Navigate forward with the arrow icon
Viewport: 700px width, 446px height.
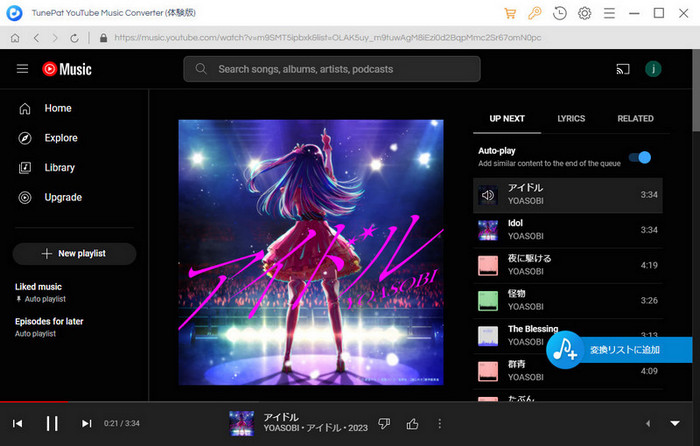coord(55,38)
